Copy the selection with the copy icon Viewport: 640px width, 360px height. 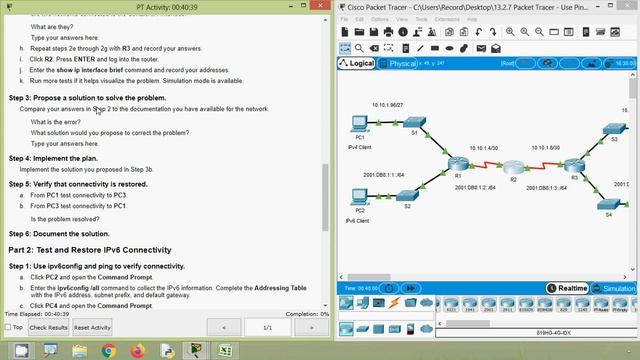(x=449, y=32)
